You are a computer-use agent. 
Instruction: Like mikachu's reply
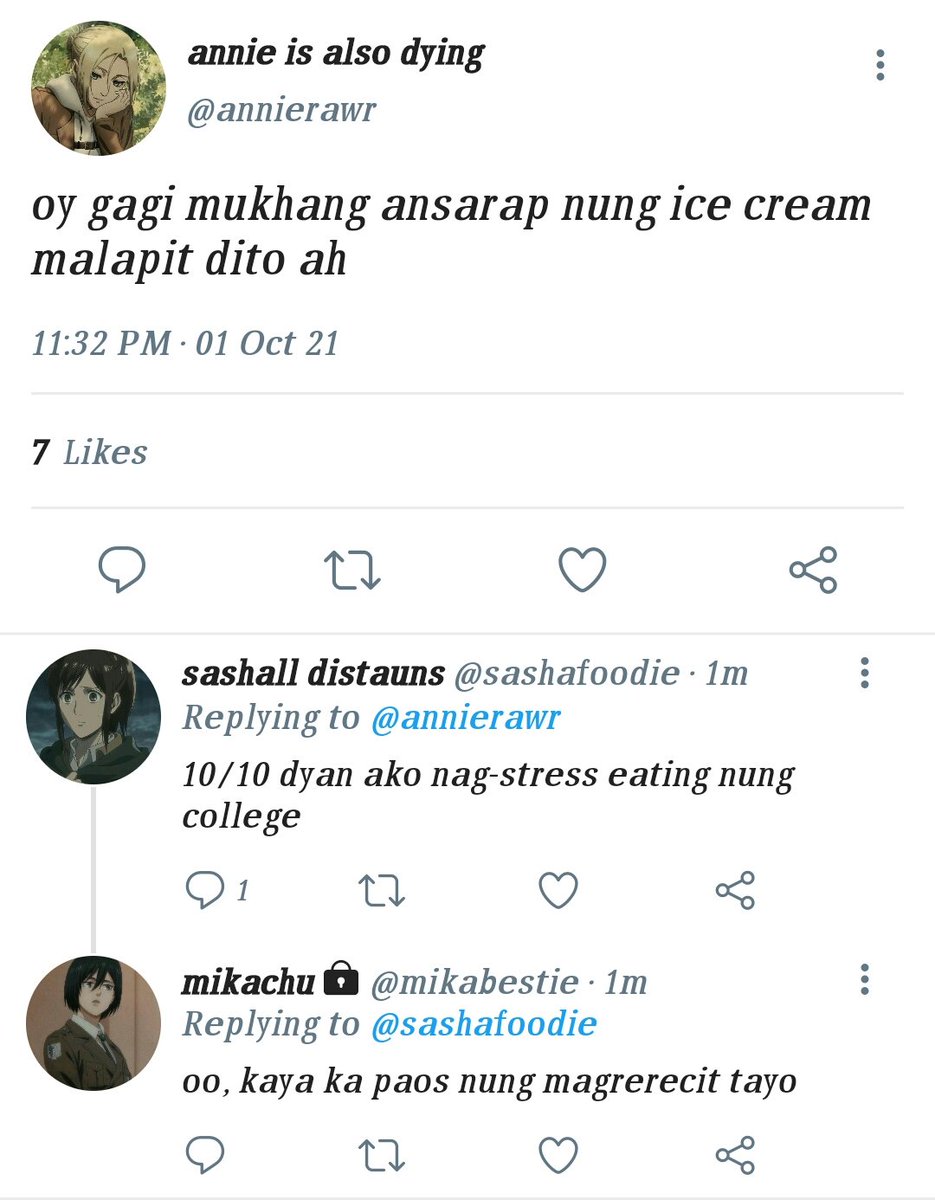click(558, 1155)
